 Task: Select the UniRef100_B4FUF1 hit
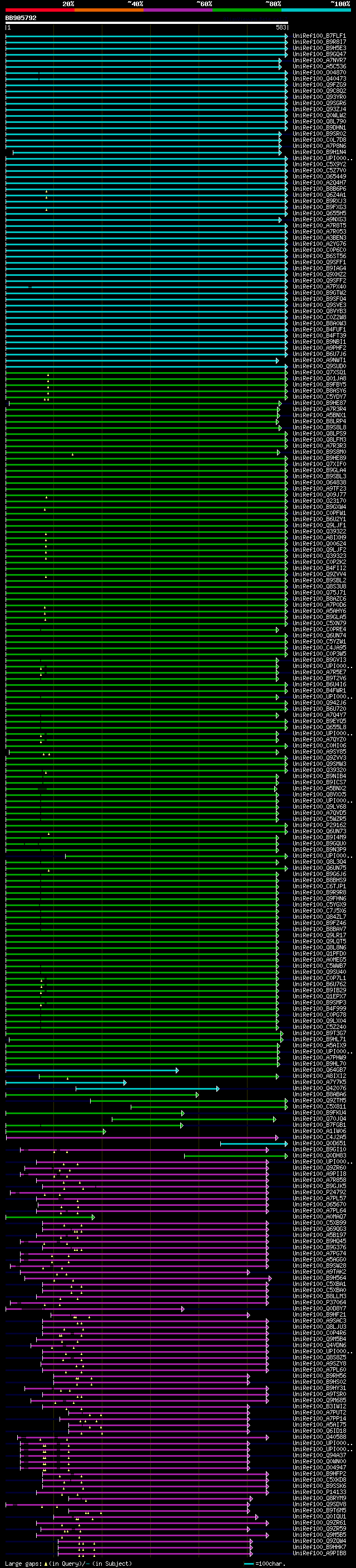[319, 329]
